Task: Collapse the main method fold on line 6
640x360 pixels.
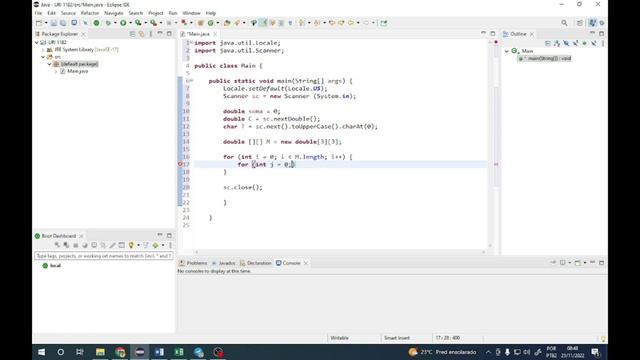Action: point(192,80)
